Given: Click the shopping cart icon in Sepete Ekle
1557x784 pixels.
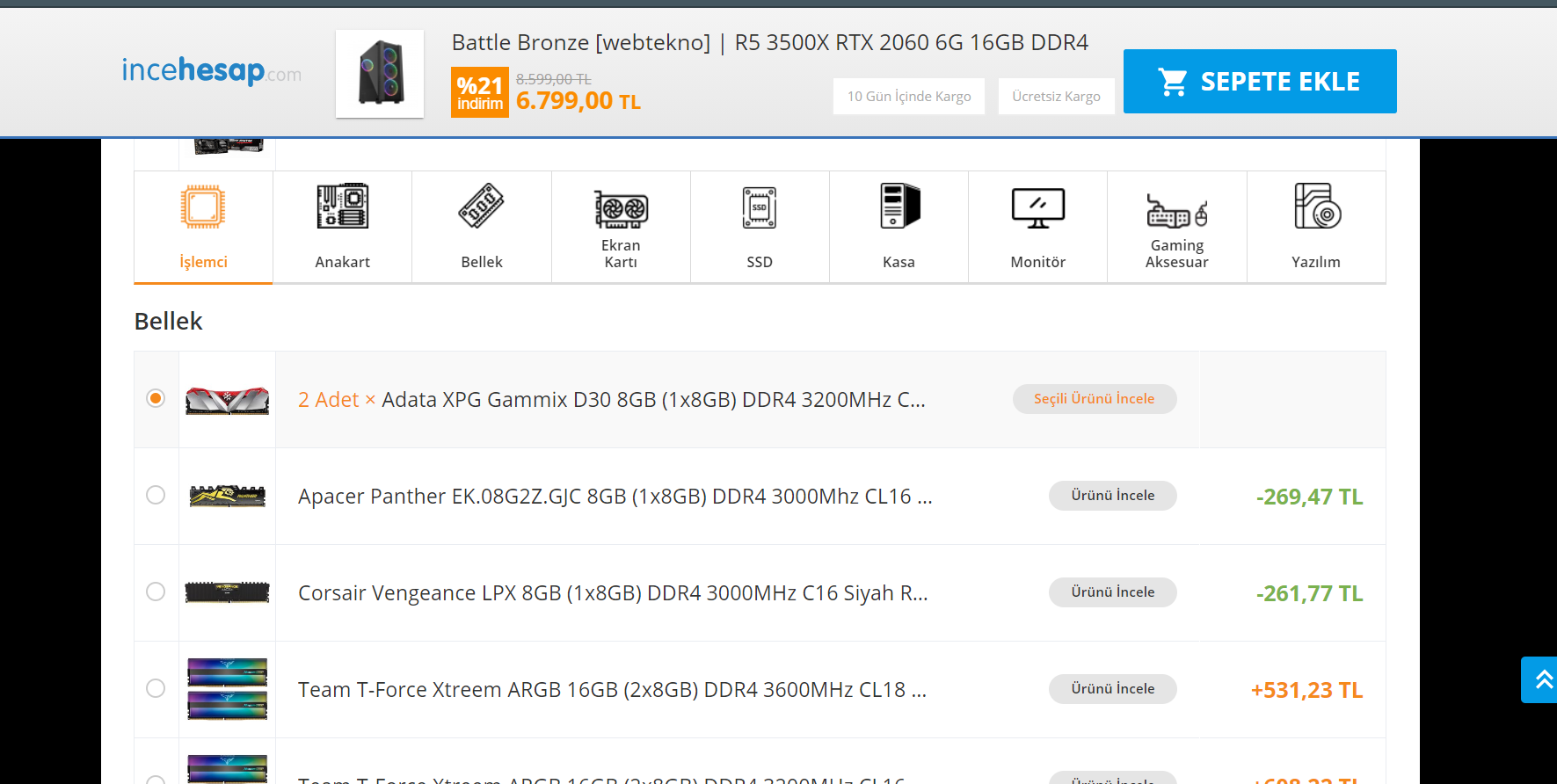Looking at the screenshot, I should click(x=1173, y=82).
